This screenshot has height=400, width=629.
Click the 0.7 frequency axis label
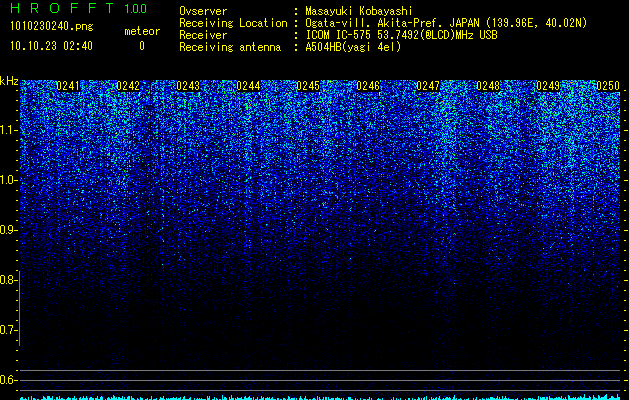pos(8,330)
